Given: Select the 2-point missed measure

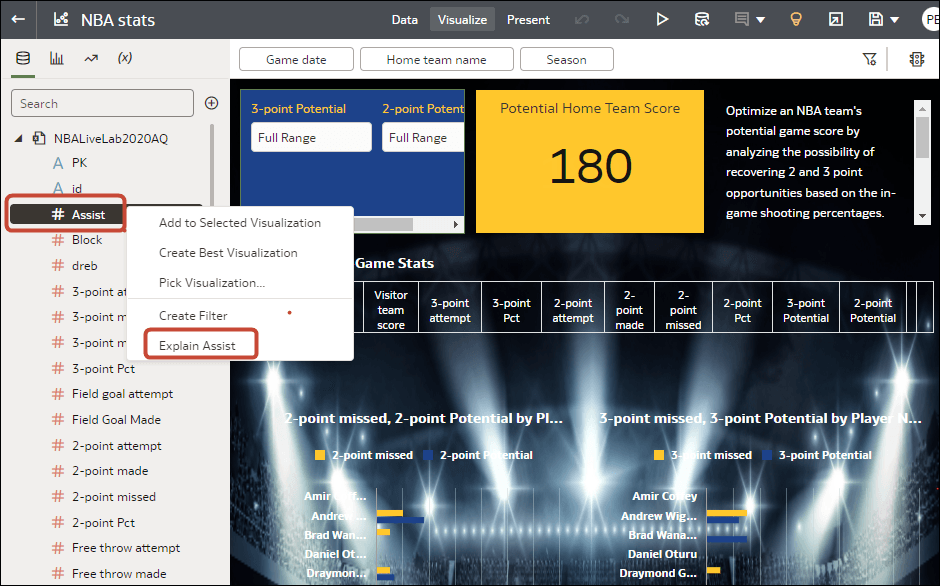Looking at the screenshot, I should [114, 497].
